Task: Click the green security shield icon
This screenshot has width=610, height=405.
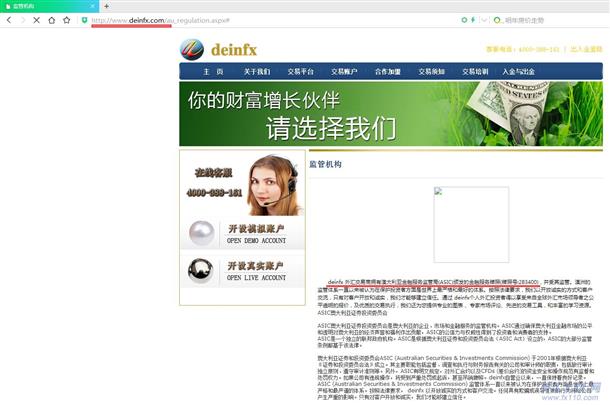Action: click(84, 20)
